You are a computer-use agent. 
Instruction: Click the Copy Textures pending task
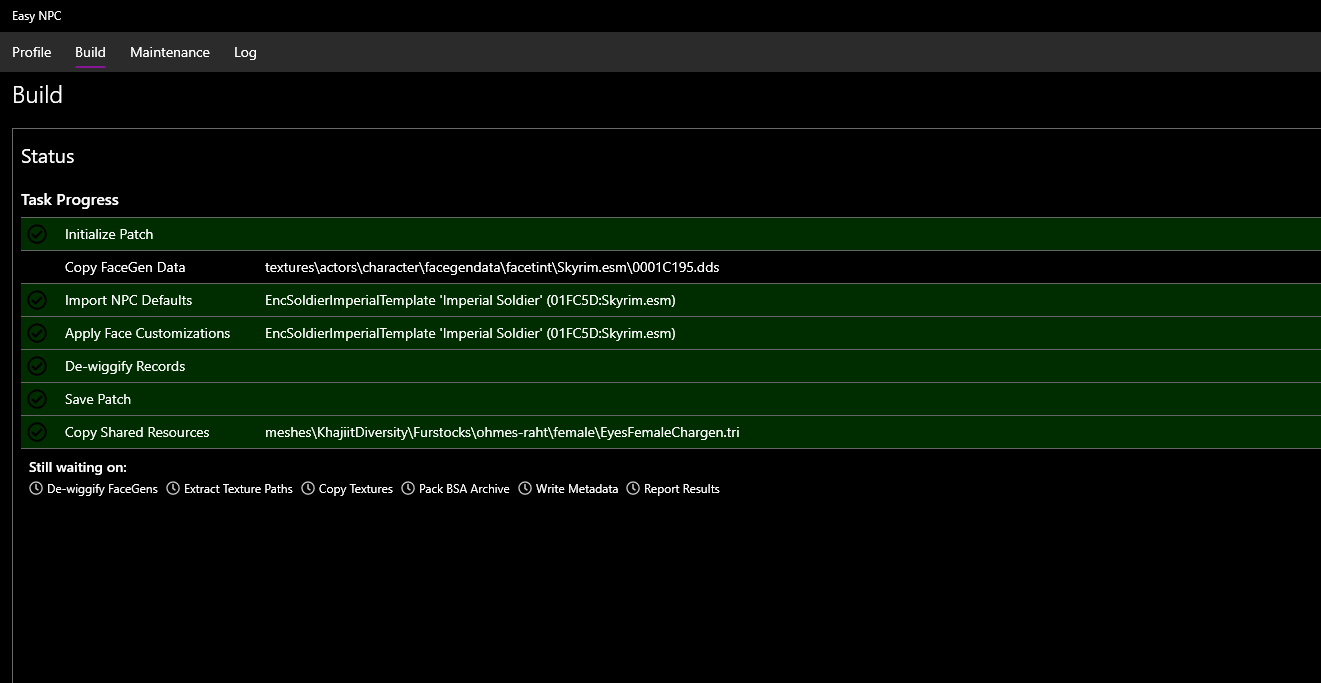[356, 489]
